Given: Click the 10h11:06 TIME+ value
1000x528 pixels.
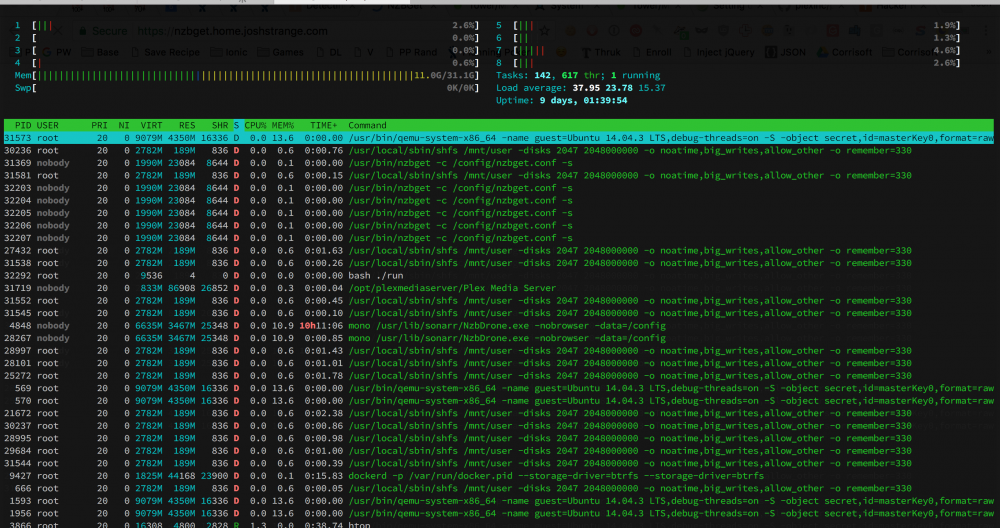Looking at the screenshot, I should coord(319,326).
